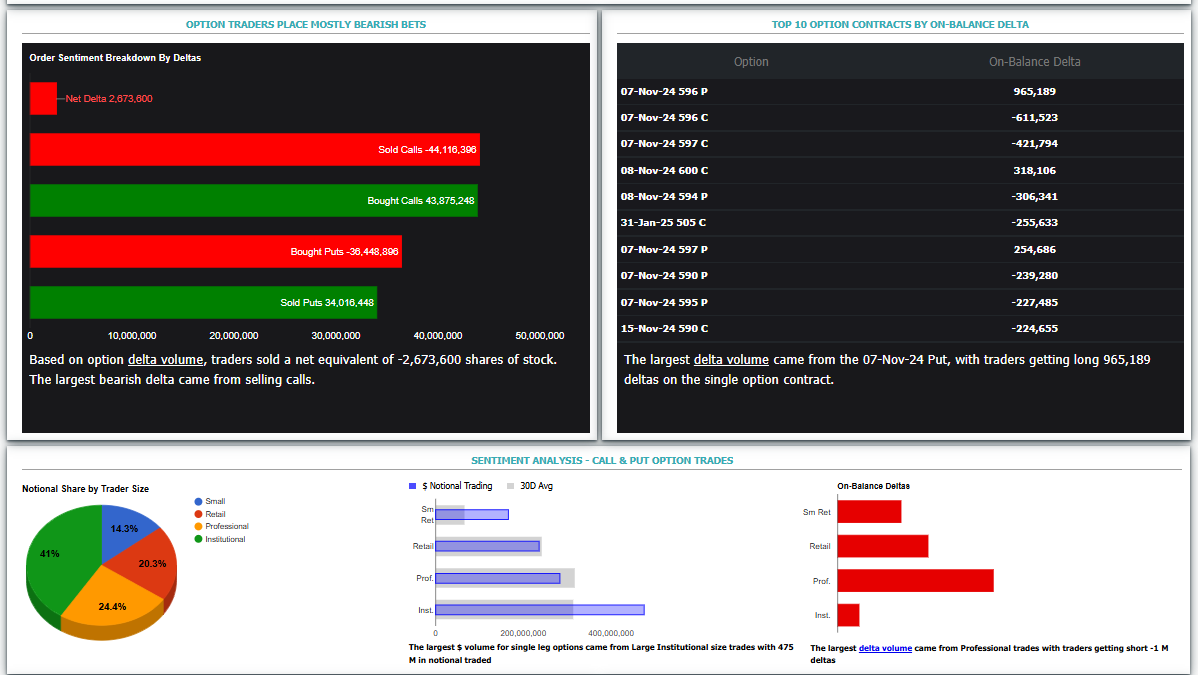
Task: Click Order Sentiment Breakdown By Deltas title
Action: 115,57
